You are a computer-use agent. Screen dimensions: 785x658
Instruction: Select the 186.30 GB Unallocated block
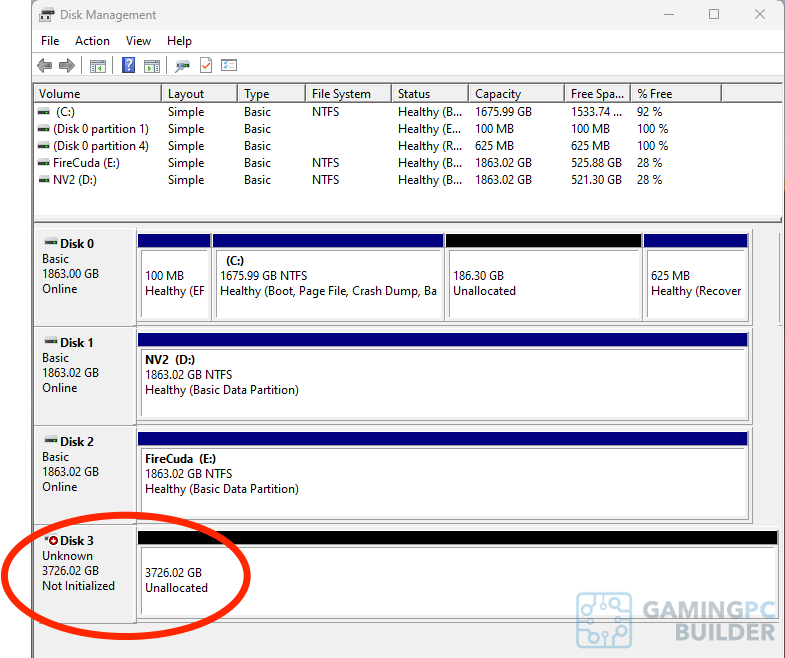coord(544,276)
